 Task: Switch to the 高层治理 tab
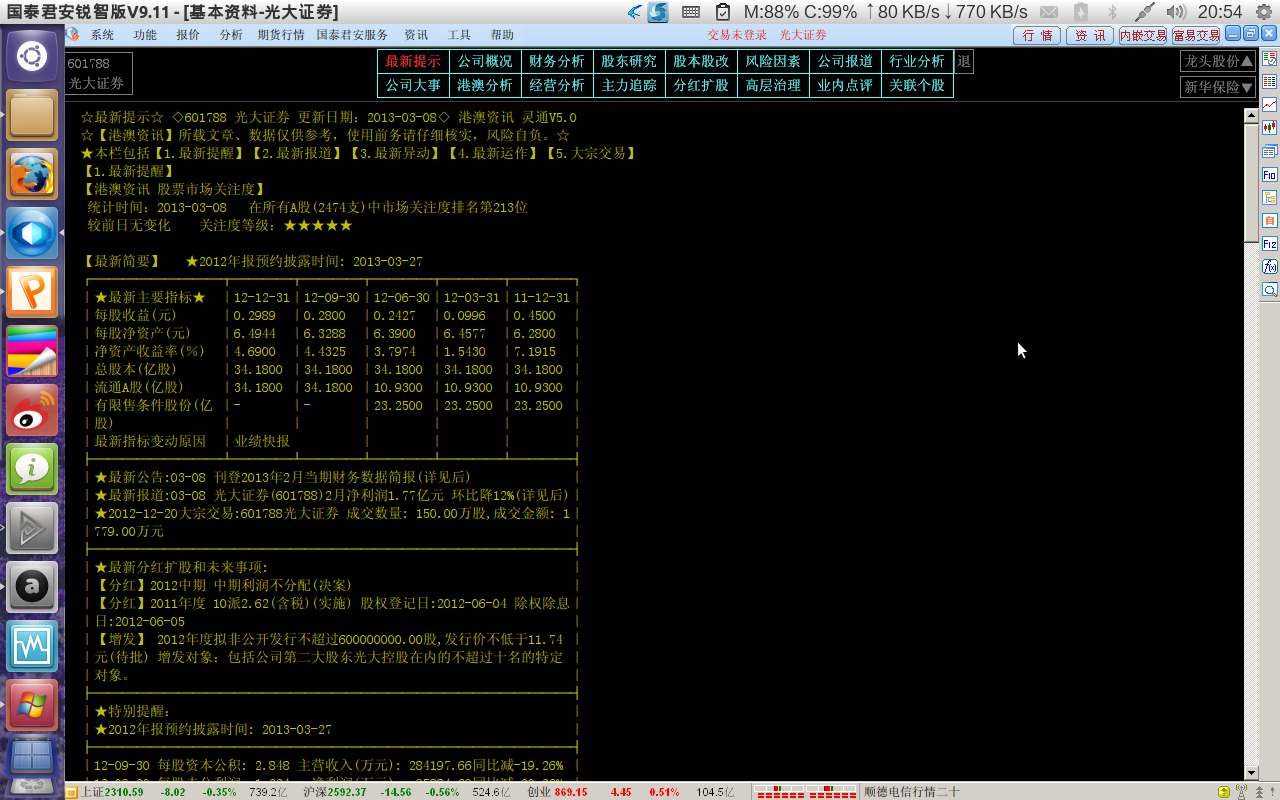773,86
